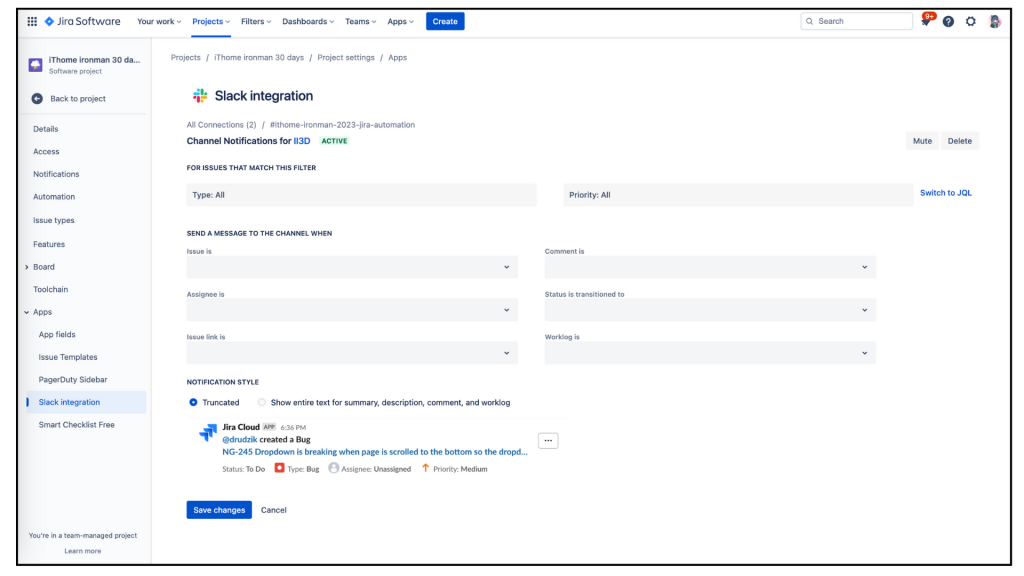1024x576 pixels.
Task: Open Smart Checklist Free in sidebar
Action: click(x=76, y=425)
